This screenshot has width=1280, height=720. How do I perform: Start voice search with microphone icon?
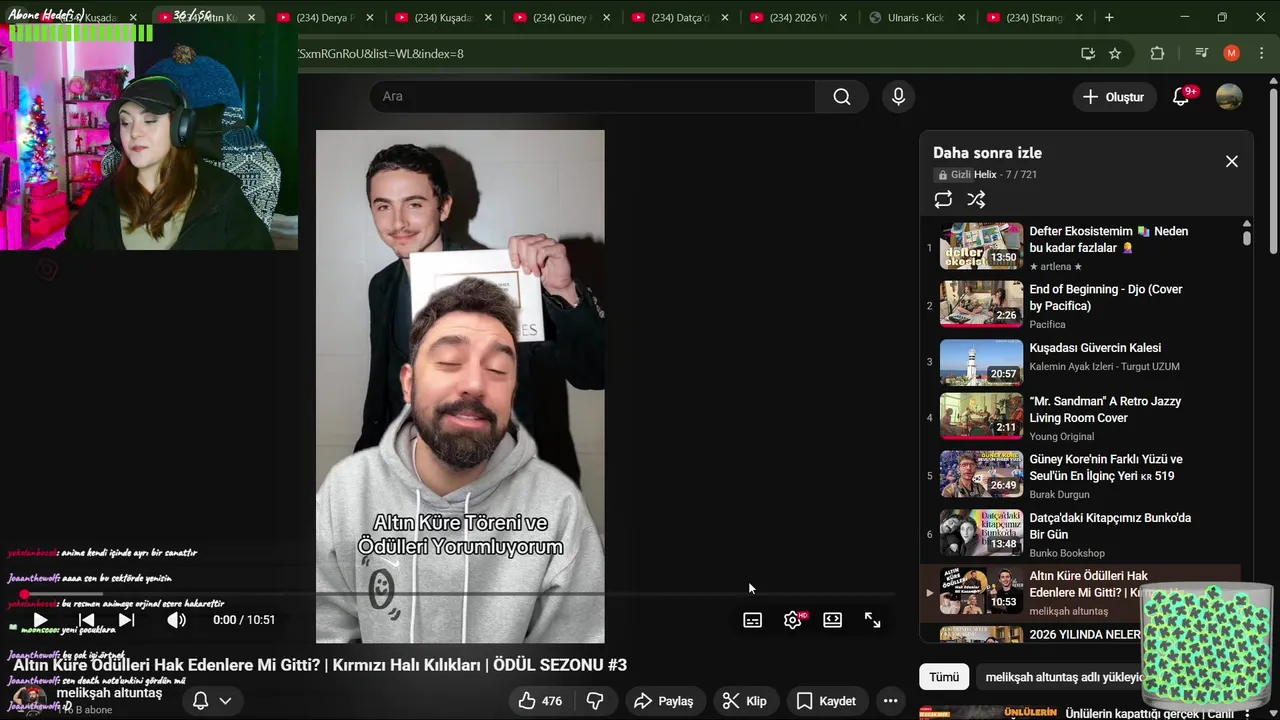(898, 96)
